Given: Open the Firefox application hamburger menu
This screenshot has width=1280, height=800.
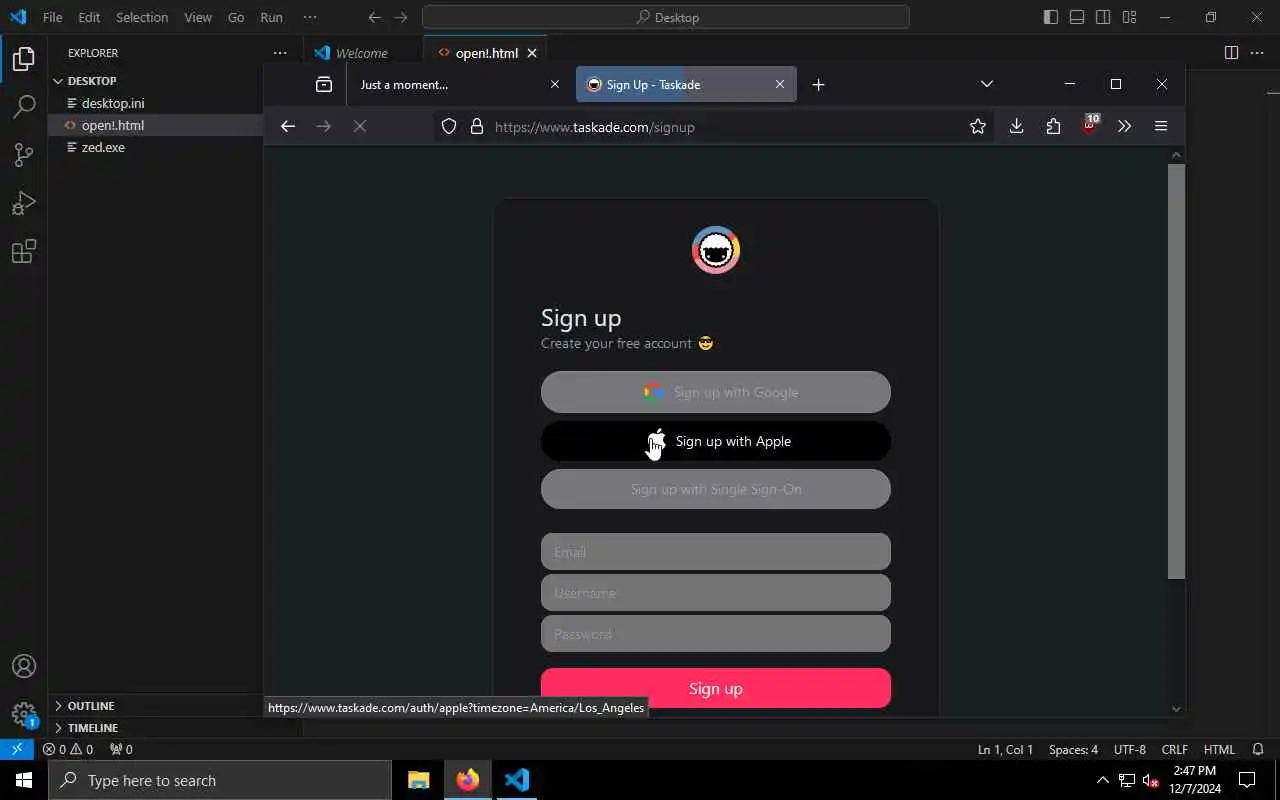Looking at the screenshot, I should click(1161, 126).
